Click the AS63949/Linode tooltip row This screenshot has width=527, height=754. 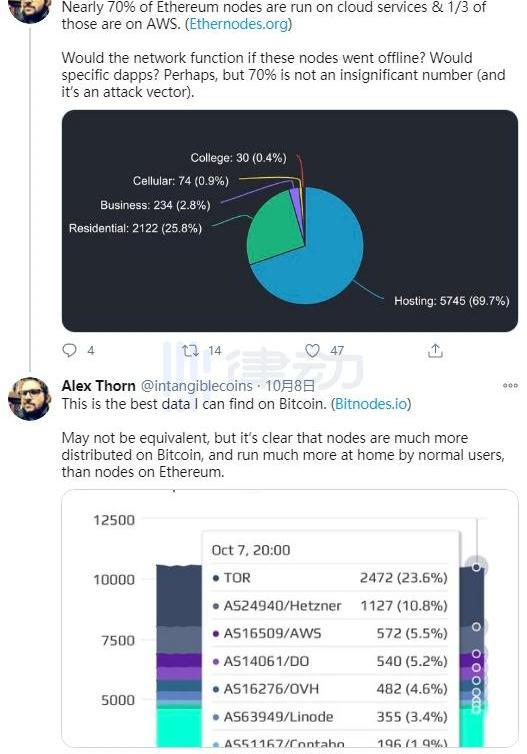[x=330, y=717]
